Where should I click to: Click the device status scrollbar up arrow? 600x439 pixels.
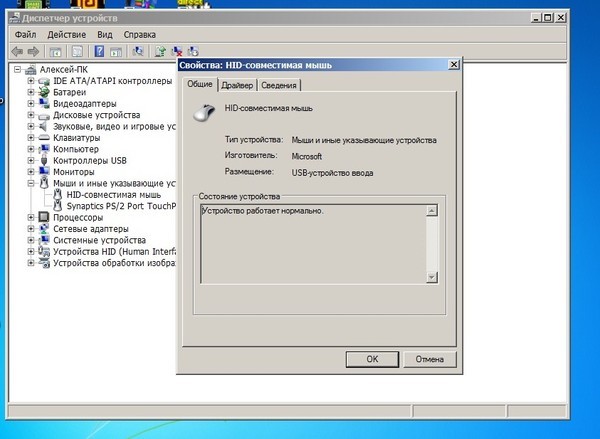pos(432,211)
